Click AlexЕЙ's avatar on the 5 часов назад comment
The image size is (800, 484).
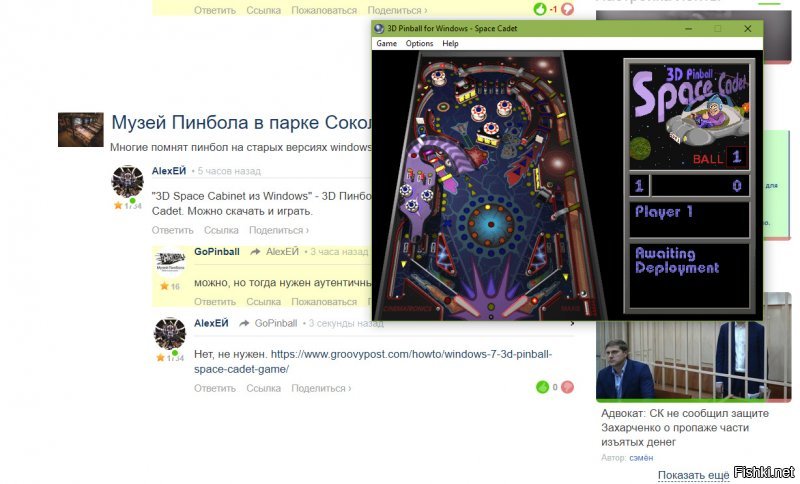(128, 181)
